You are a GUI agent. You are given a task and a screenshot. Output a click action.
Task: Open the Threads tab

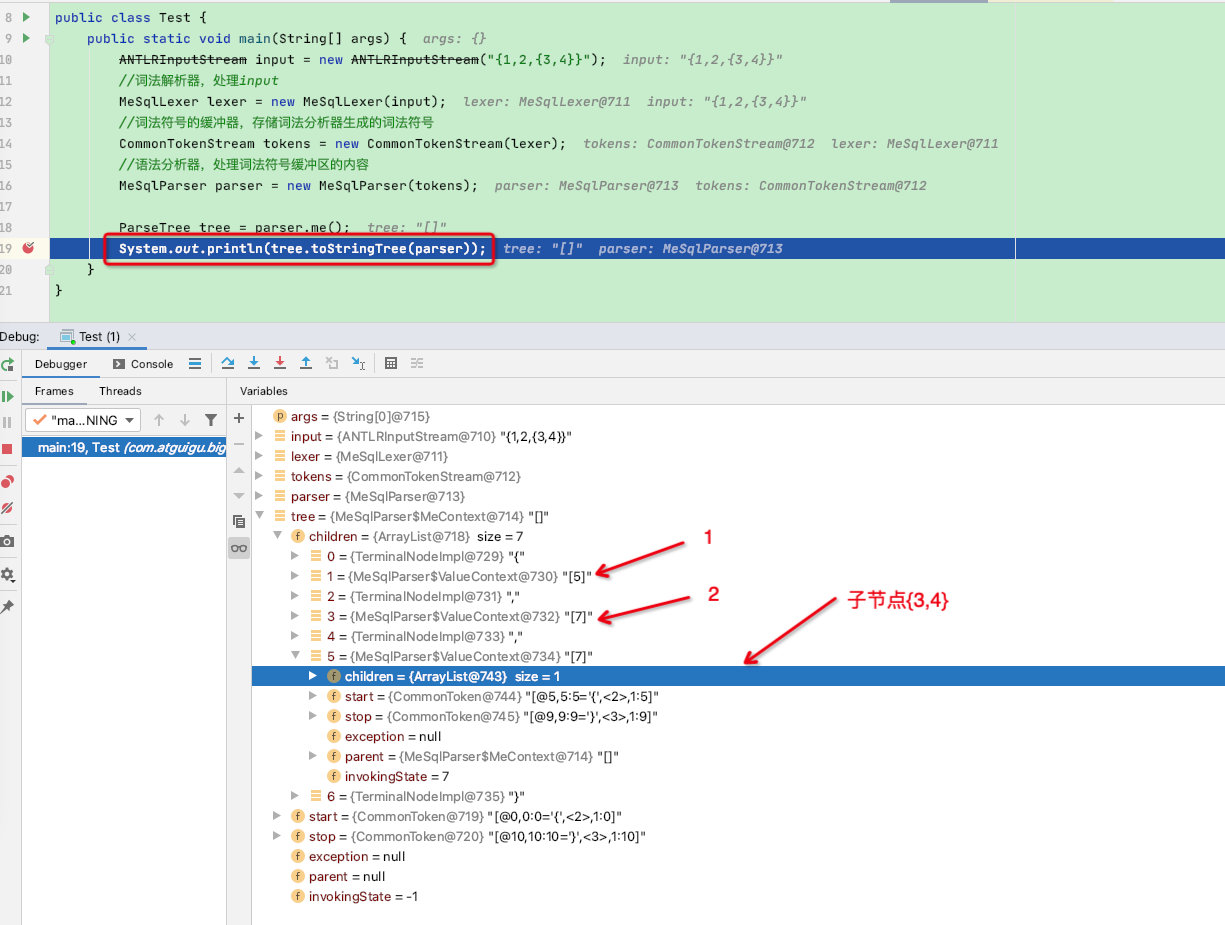[x=120, y=391]
